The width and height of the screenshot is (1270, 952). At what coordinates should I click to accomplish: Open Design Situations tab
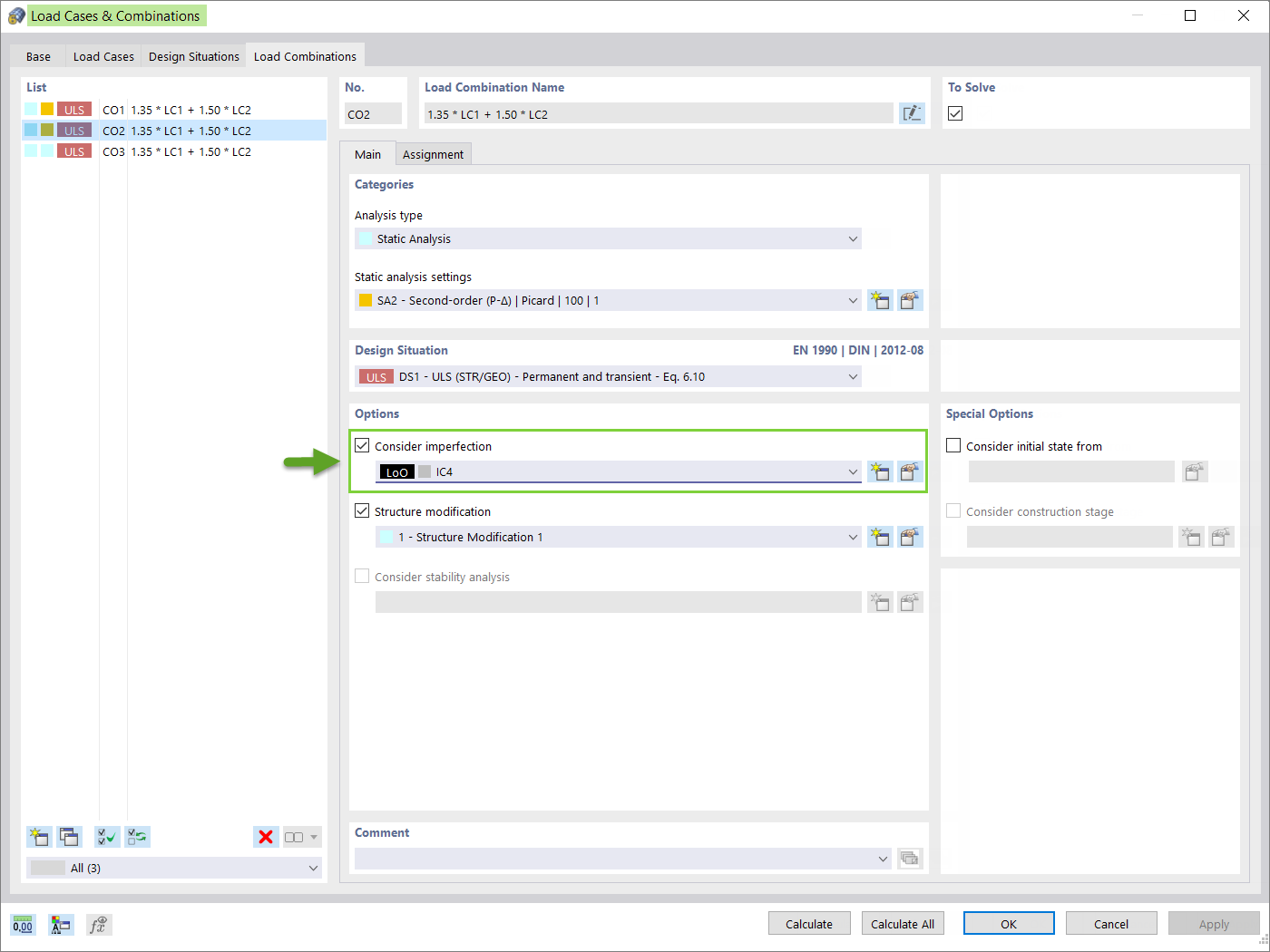(194, 56)
